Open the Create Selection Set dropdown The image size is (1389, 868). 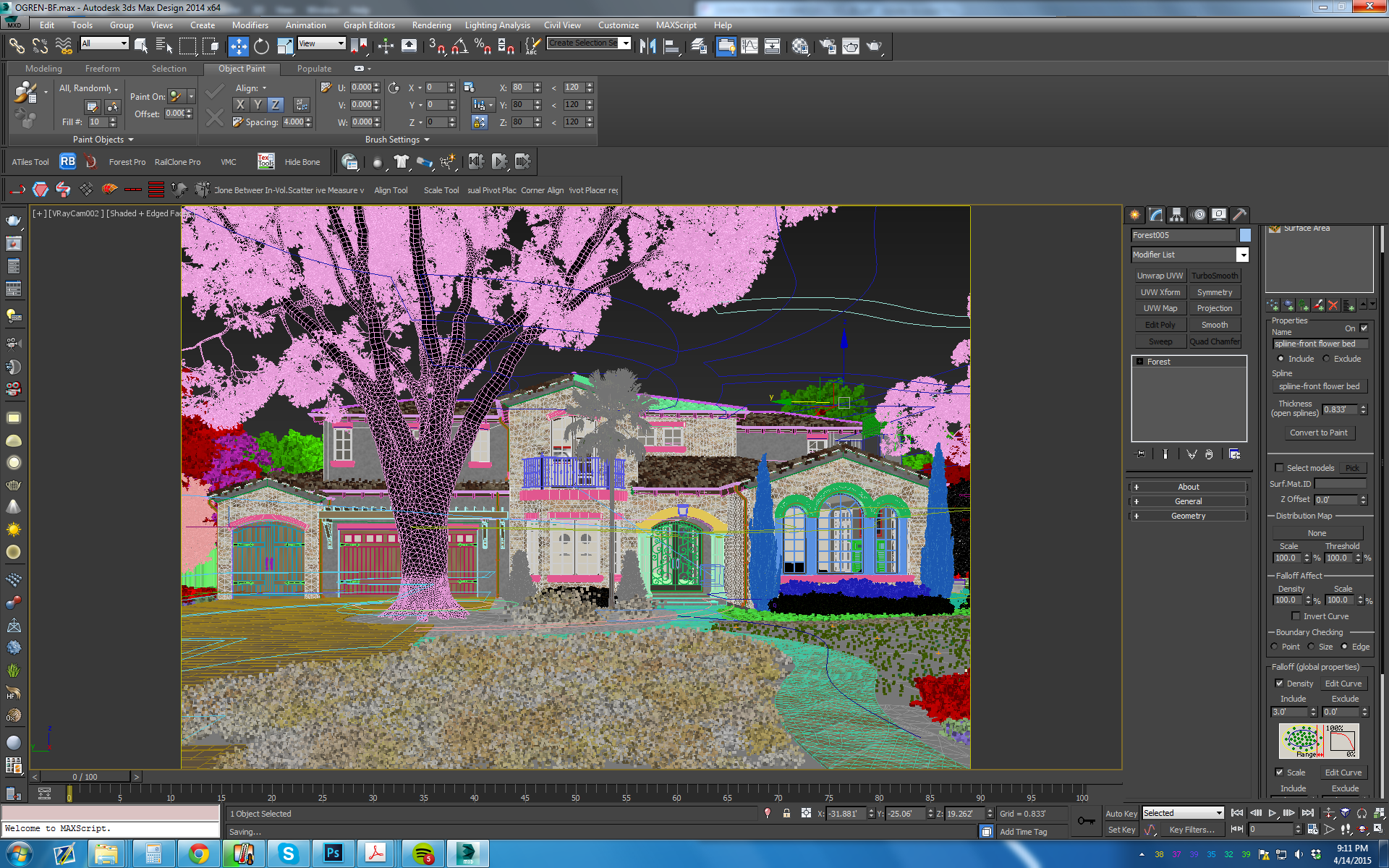coord(626,43)
